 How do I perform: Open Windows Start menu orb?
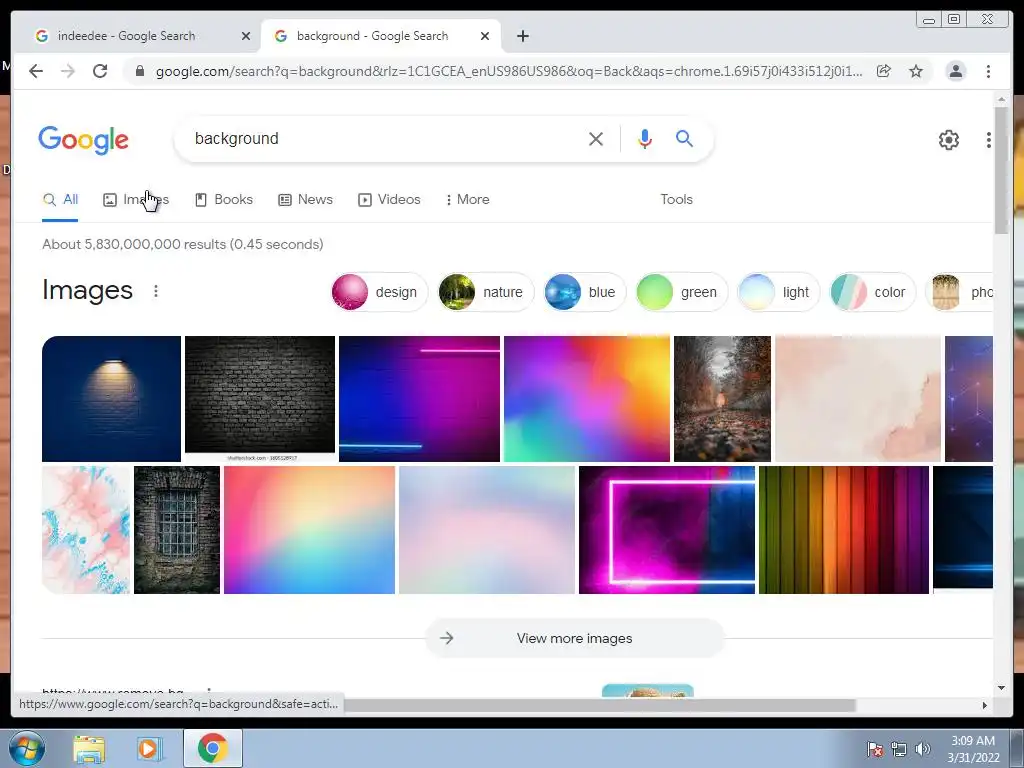click(27, 748)
